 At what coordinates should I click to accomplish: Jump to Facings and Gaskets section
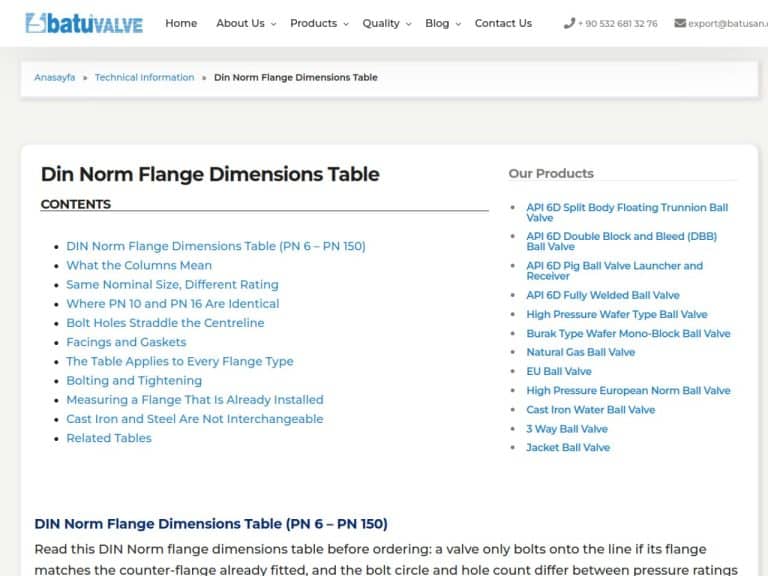point(126,342)
